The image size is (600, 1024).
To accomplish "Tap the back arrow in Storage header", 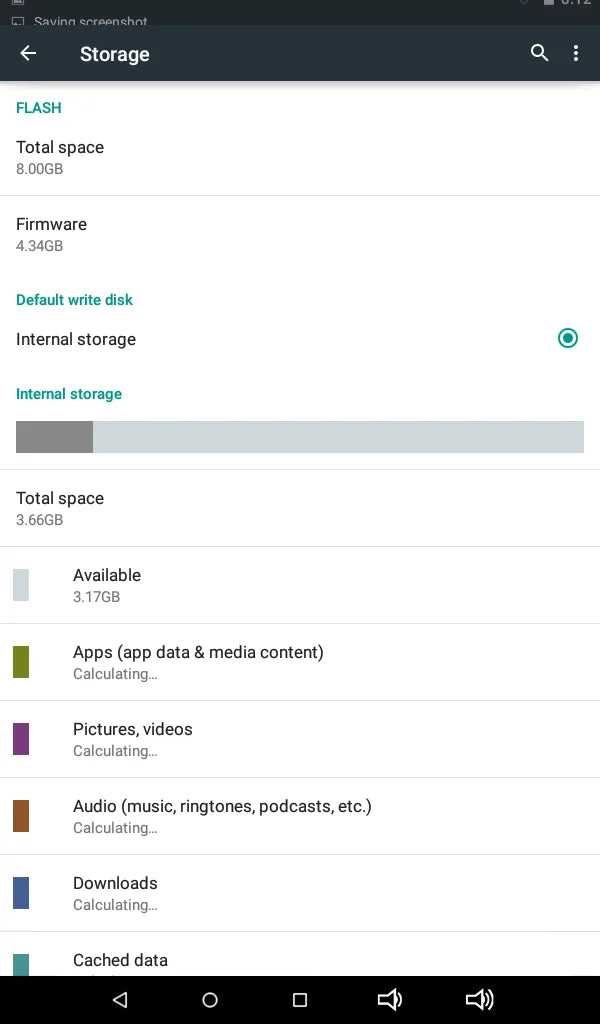I will coord(28,53).
